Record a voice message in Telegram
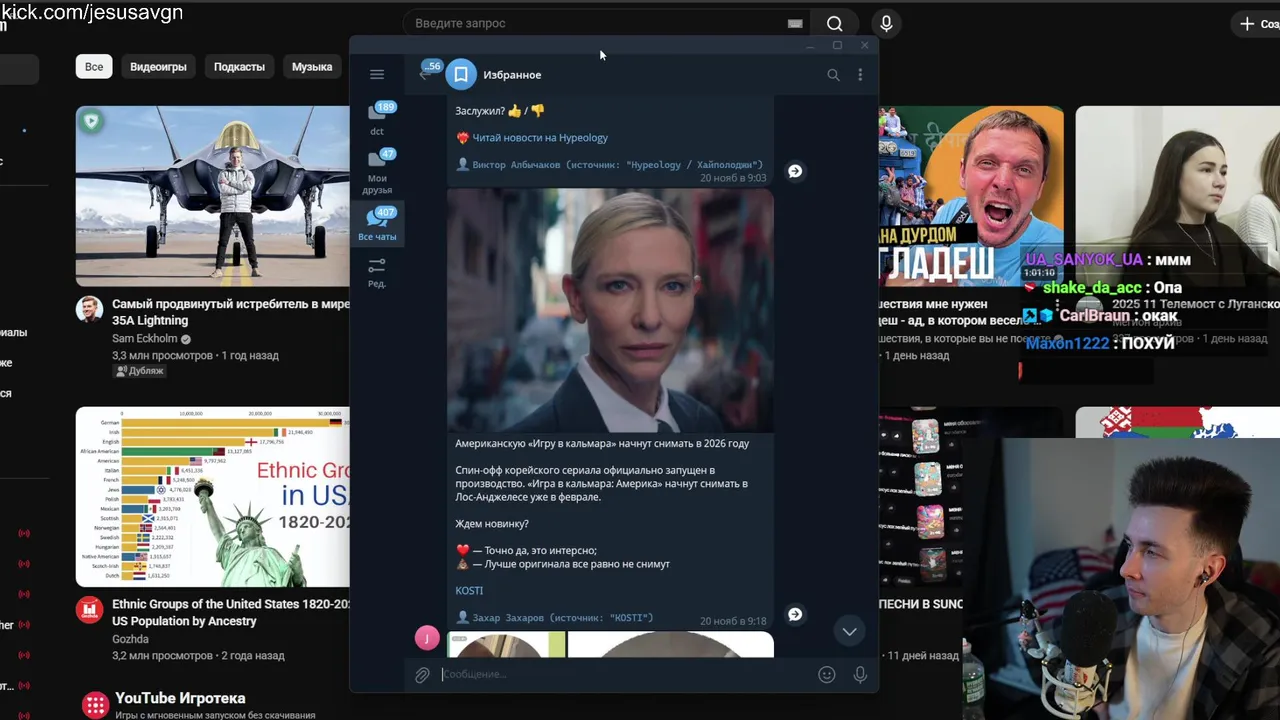 pyautogui.click(x=860, y=675)
